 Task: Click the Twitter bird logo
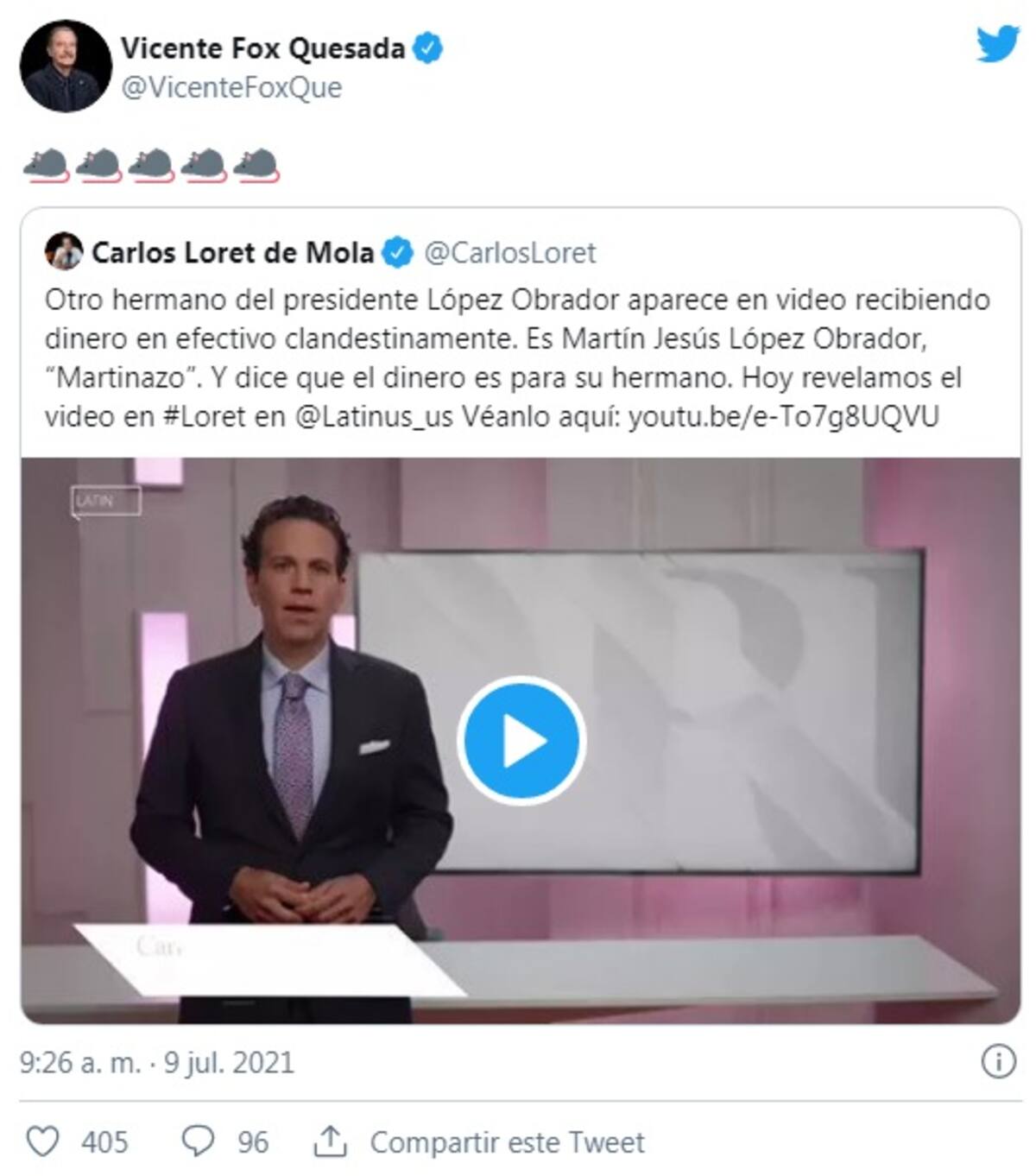pyautogui.click(x=998, y=44)
